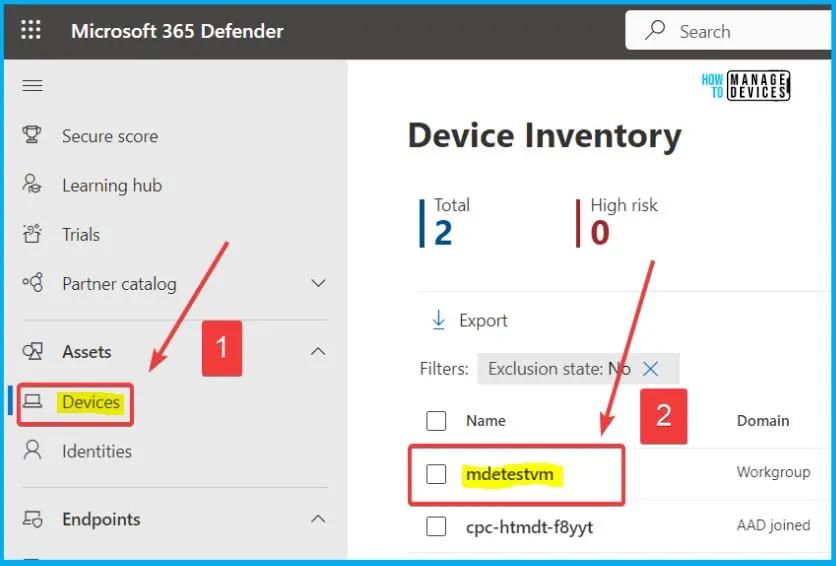Collapse navigation with hamburger menu icon

(x=33, y=85)
